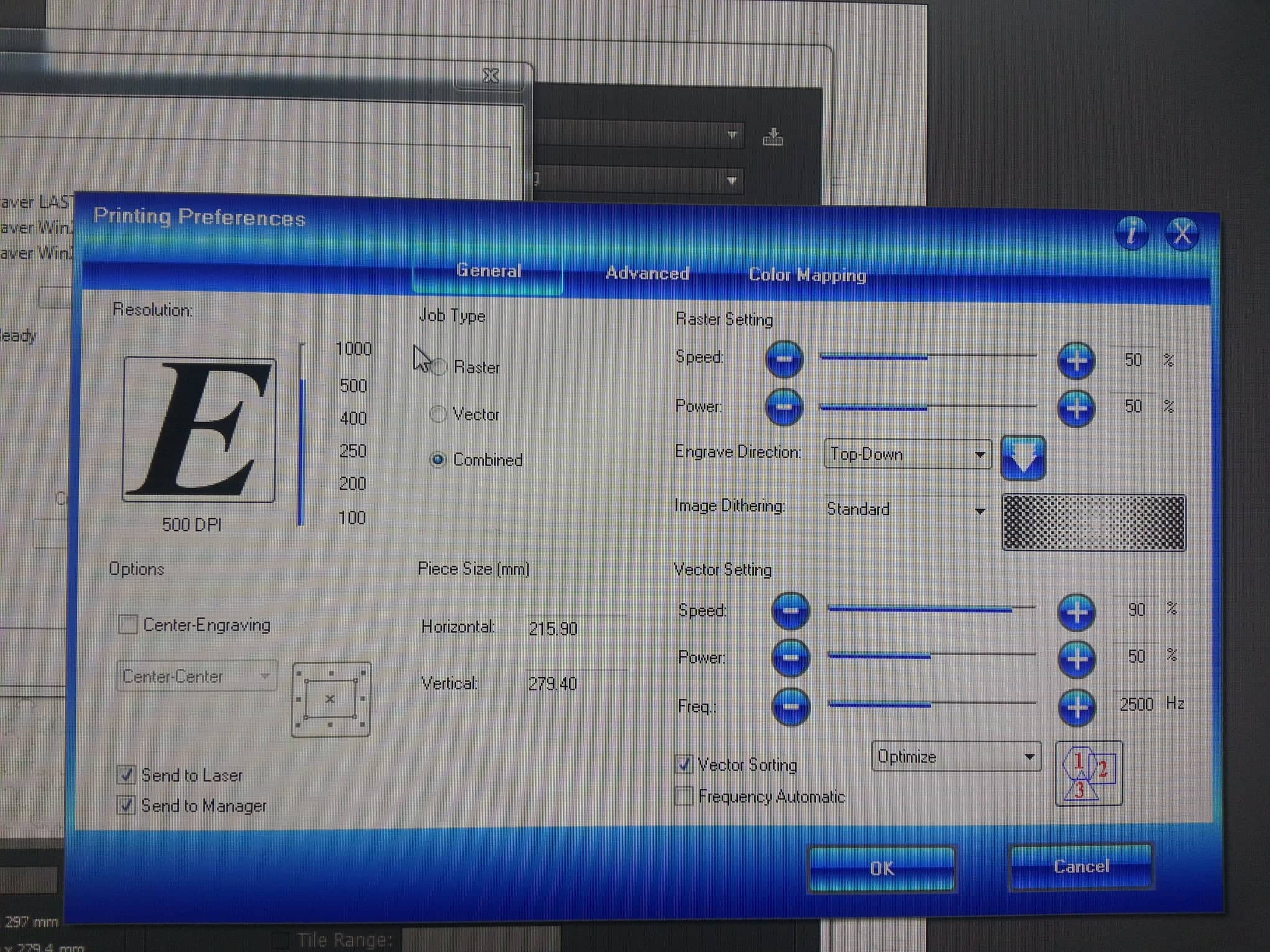
Task: Click the resolution preview letter E
Action: tap(199, 429)
